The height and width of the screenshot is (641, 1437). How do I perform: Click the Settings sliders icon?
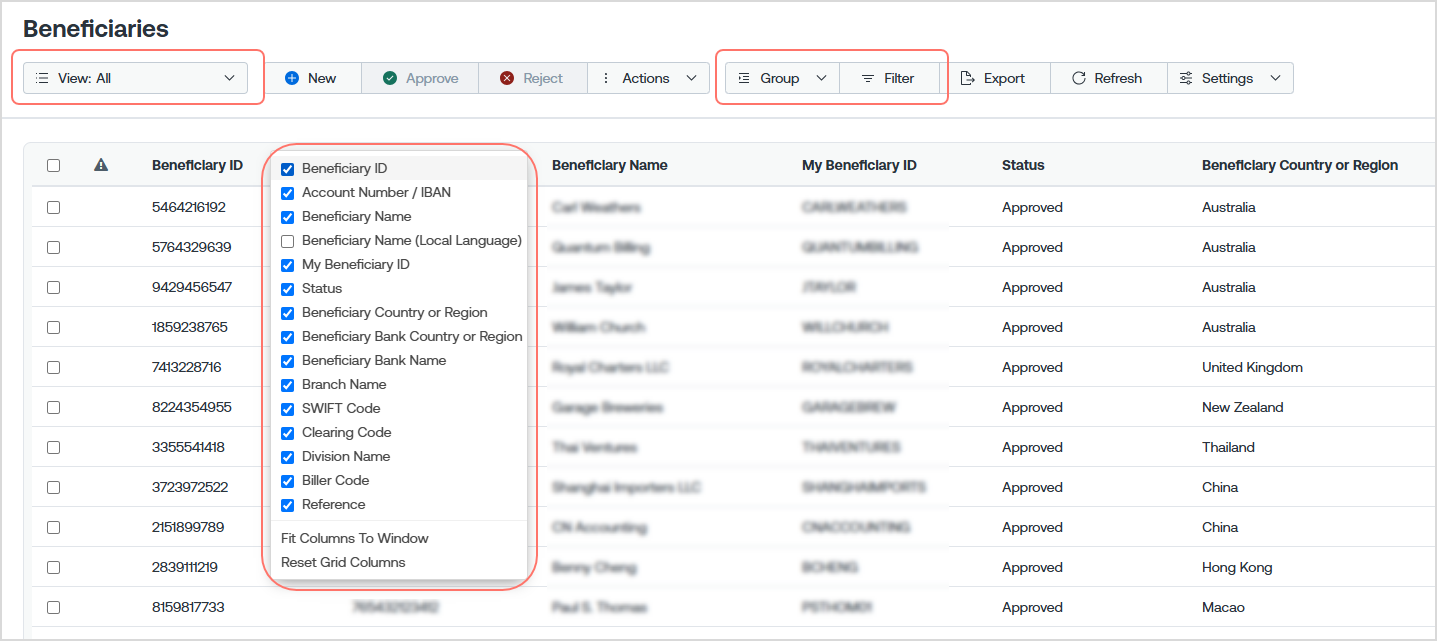coord(1186,78)
